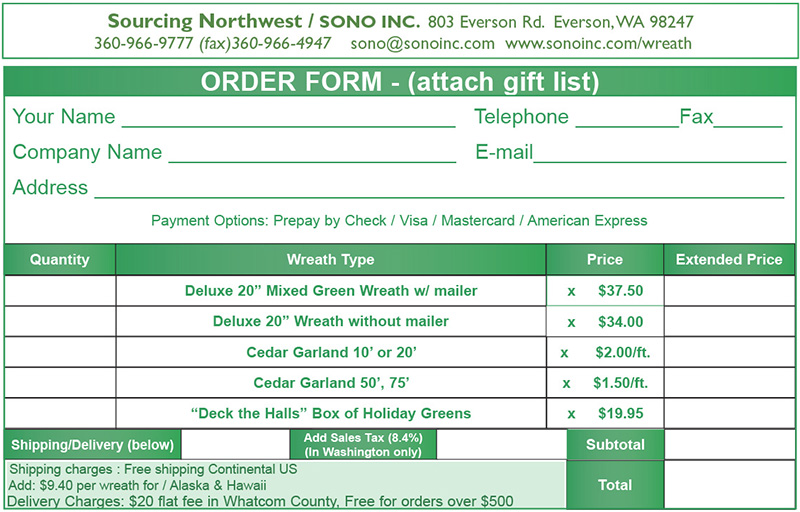Click quantity cell for Wreath without mailer
Screen dimensions: 800x512
point(60,321)
